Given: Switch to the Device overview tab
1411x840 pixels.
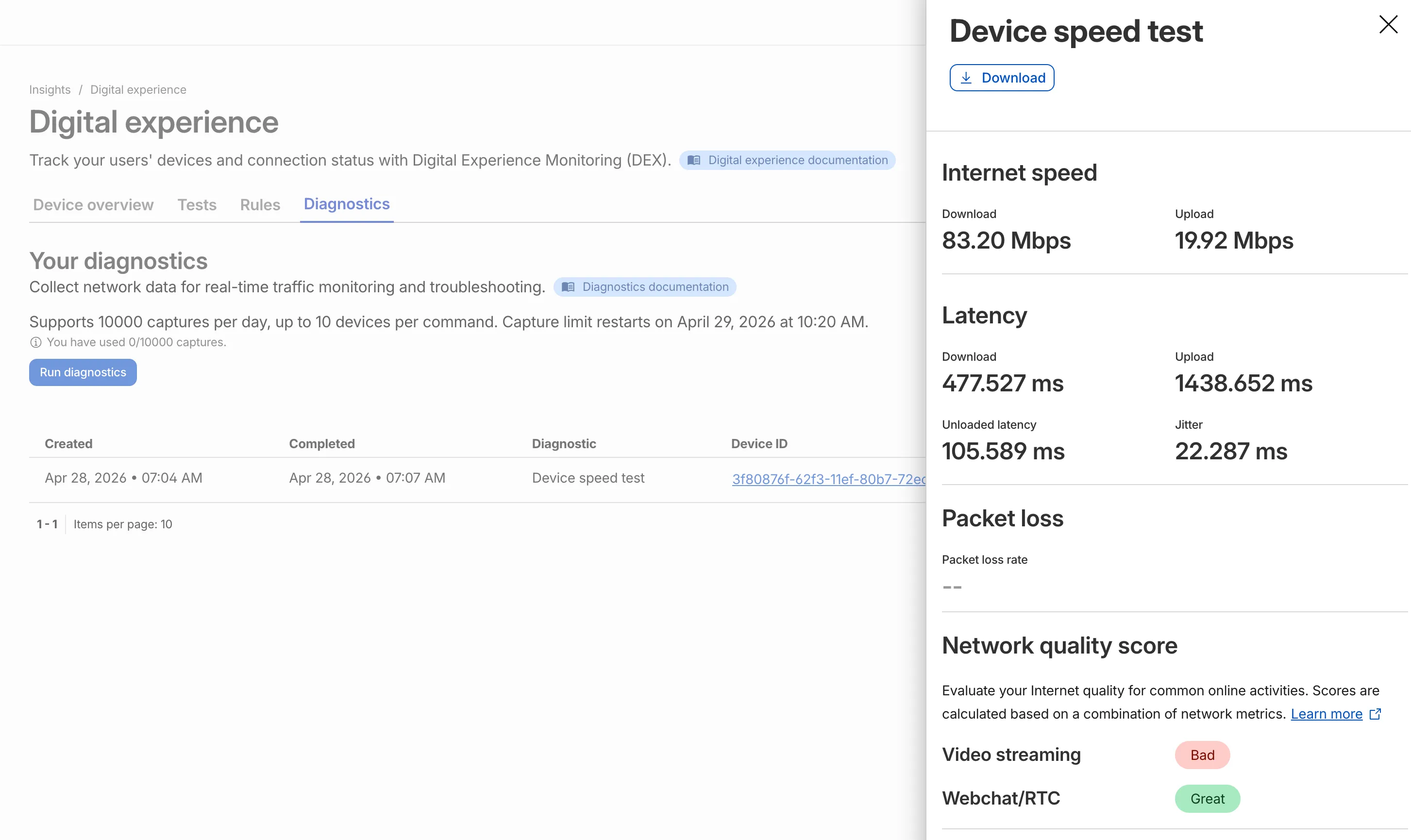Looking at the screenshot, I should (x=93, y=205).
